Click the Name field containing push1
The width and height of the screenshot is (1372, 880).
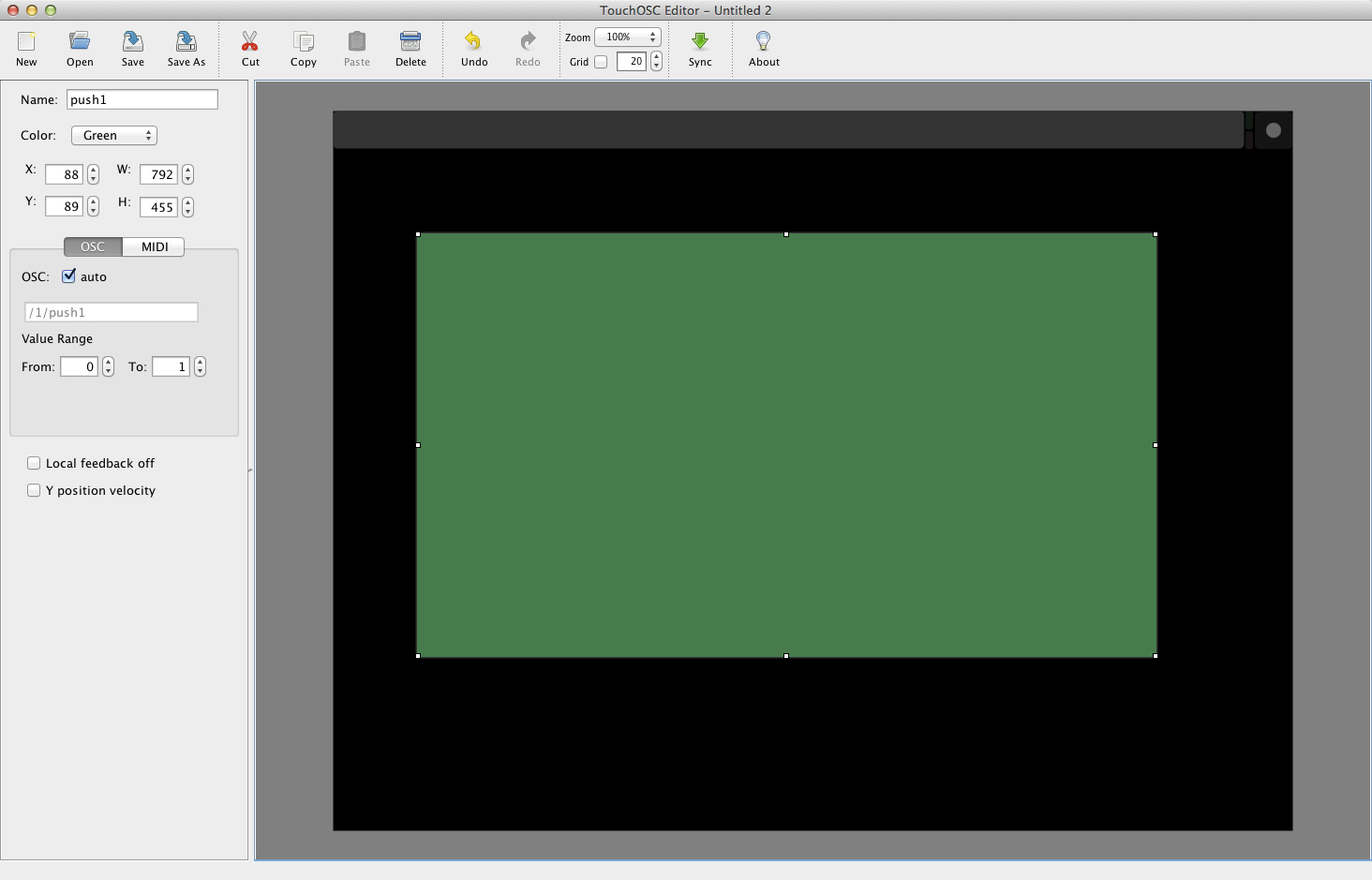(x=142, y=99)
